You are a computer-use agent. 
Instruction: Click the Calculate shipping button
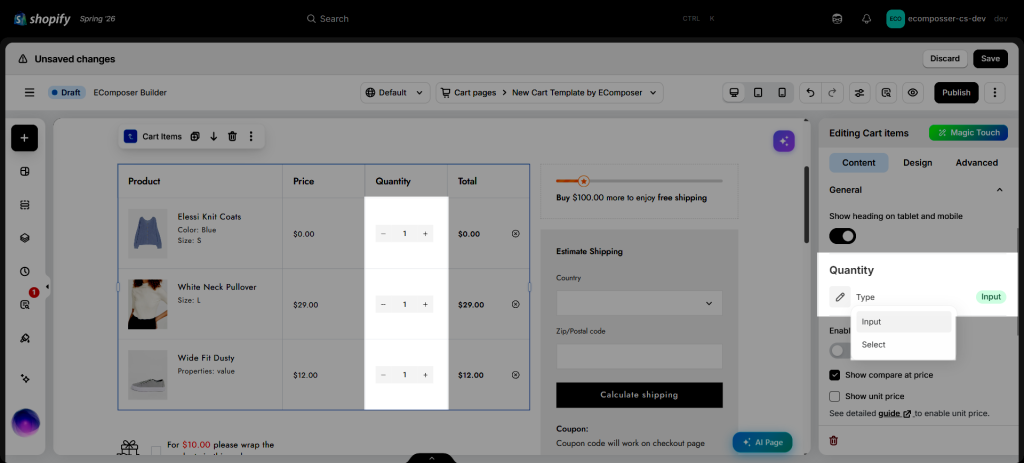(639, 395)
